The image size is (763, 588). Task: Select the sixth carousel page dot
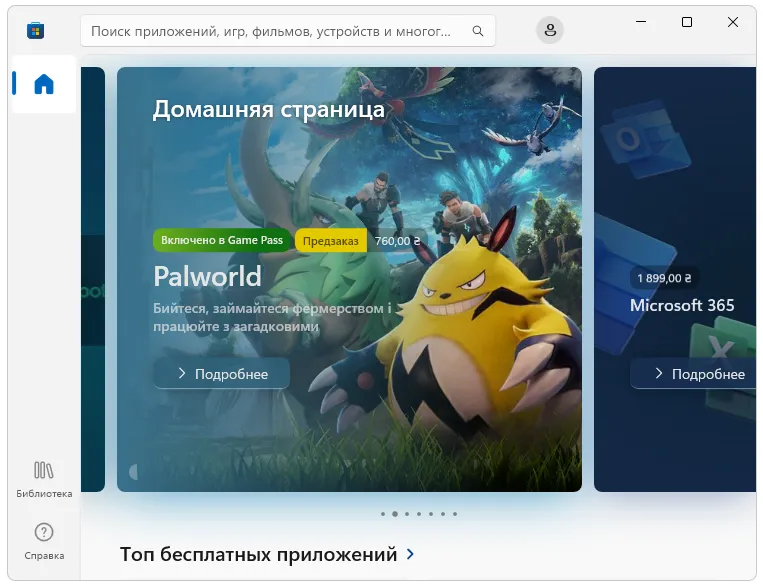pyautogui.click(x=443, y=514)
